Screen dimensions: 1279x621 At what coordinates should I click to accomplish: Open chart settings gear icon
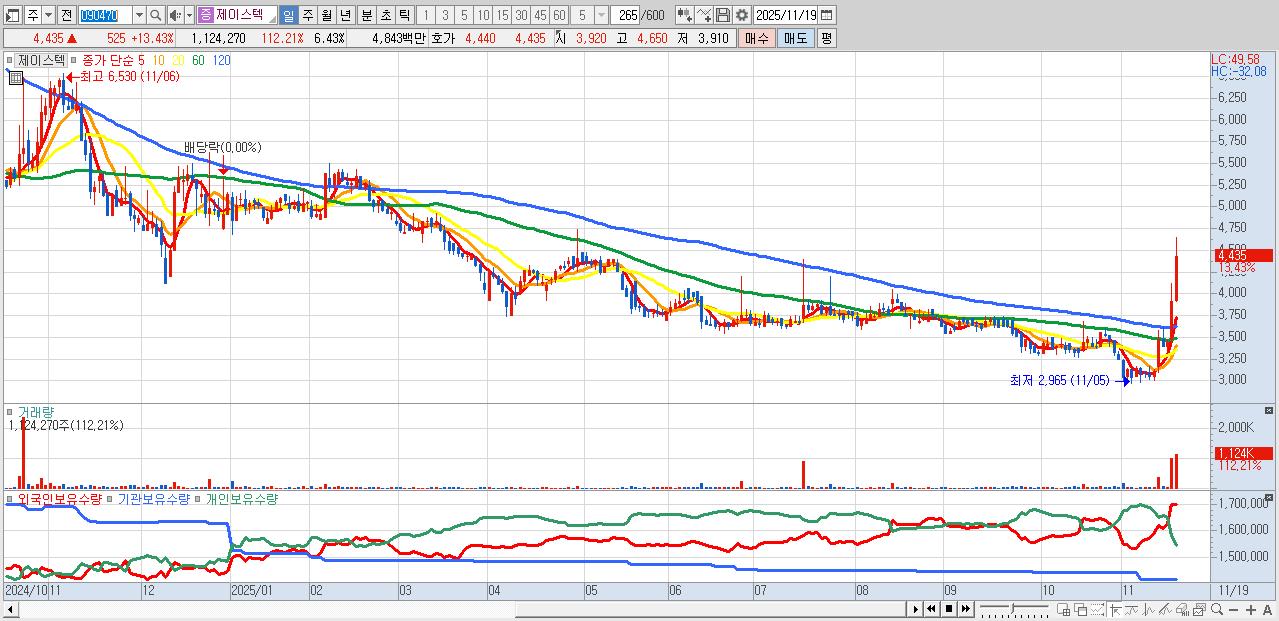point(741,15)
